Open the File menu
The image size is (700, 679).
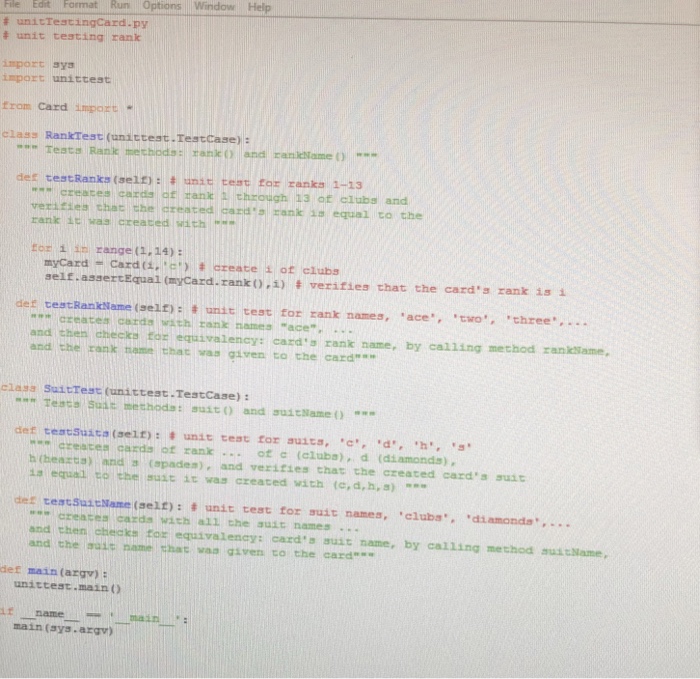coord(12,4)
